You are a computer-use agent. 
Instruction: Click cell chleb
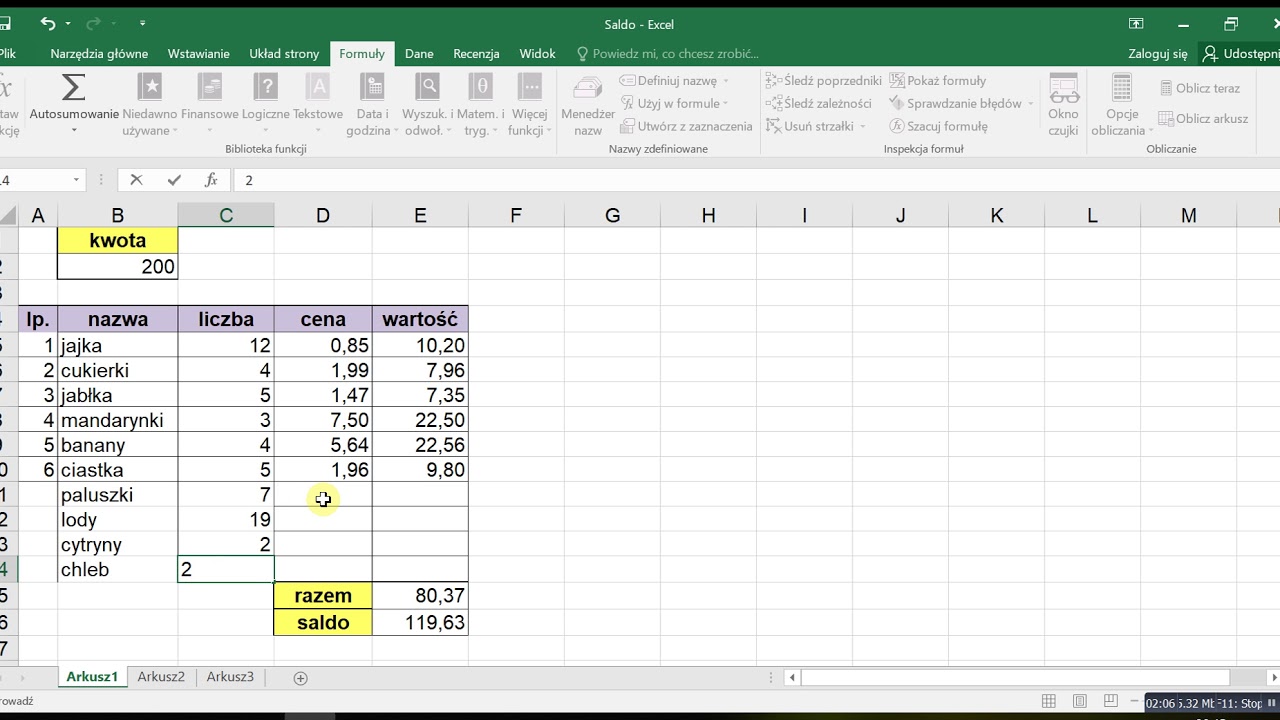pos(118,570)
